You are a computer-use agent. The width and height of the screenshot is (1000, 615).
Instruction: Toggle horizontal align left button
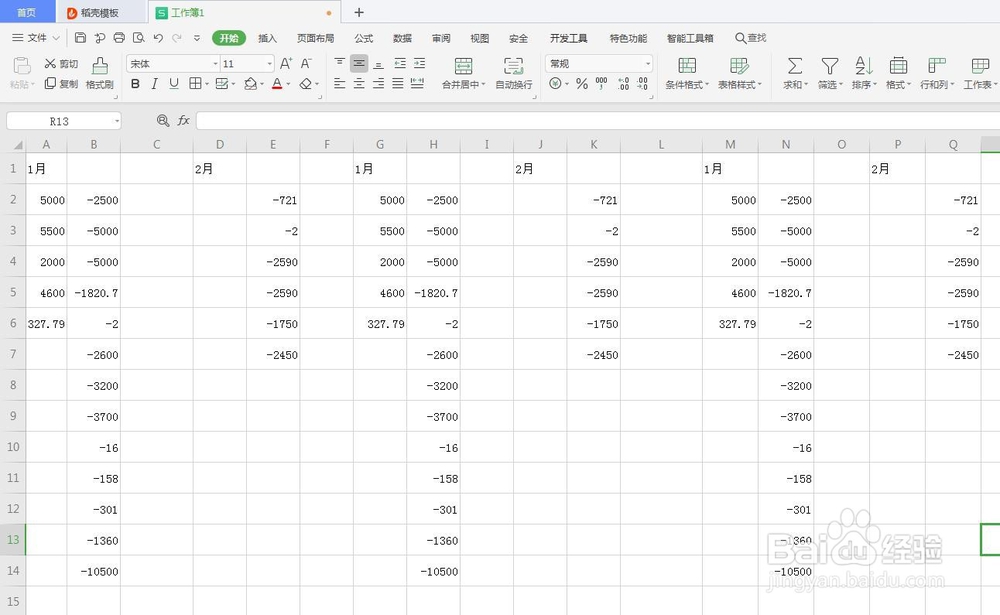pos(339,84)
